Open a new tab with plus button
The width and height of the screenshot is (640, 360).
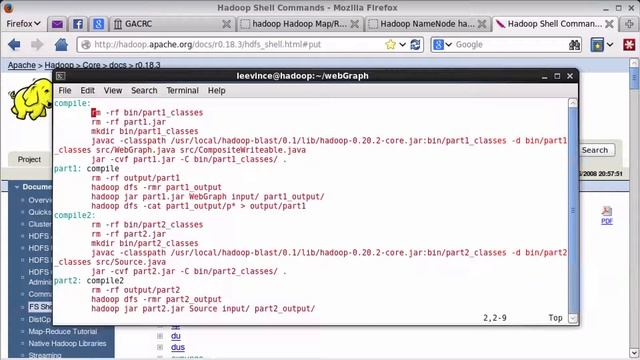pos(629,24)
